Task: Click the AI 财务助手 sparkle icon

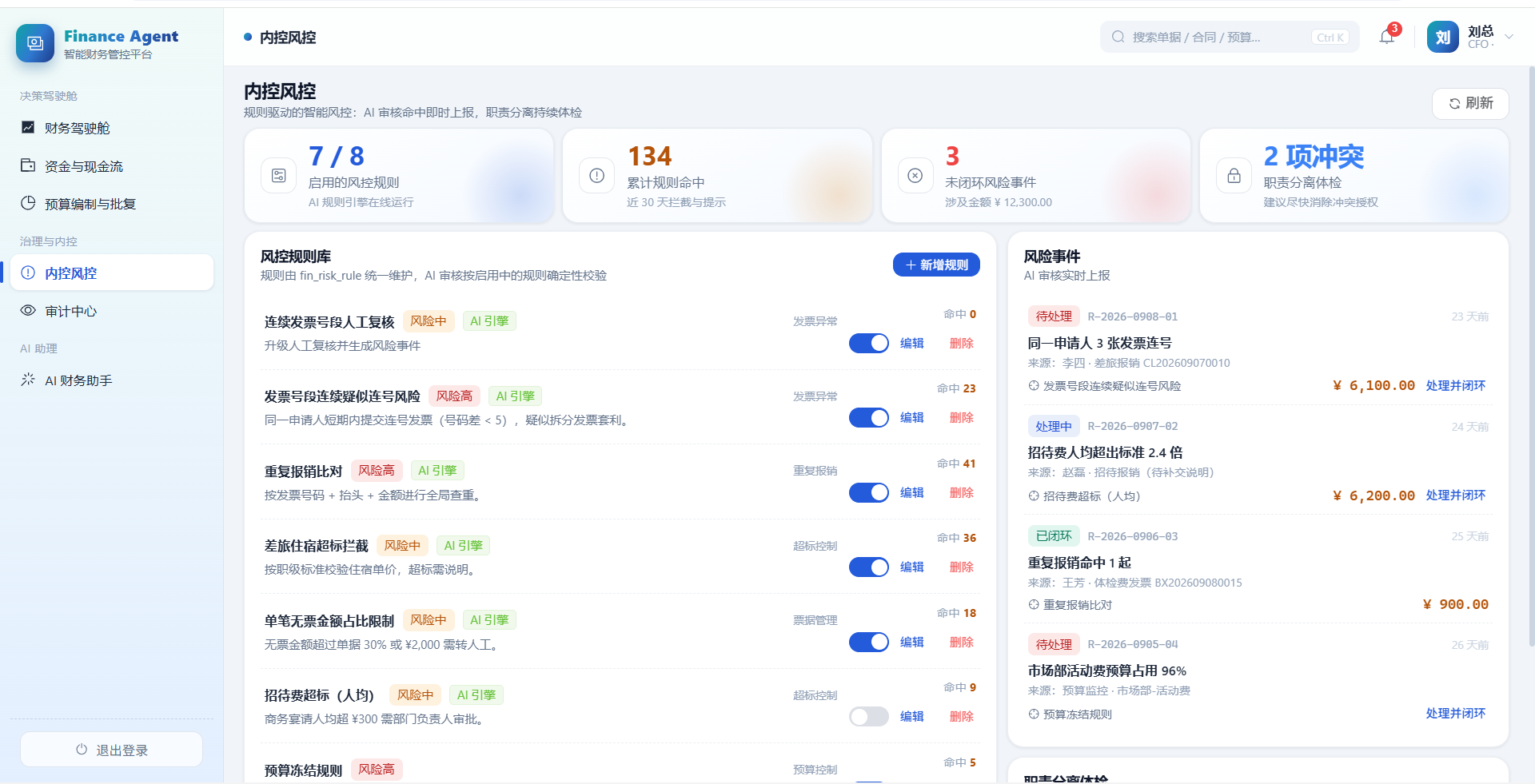Action: pos(28,380)
